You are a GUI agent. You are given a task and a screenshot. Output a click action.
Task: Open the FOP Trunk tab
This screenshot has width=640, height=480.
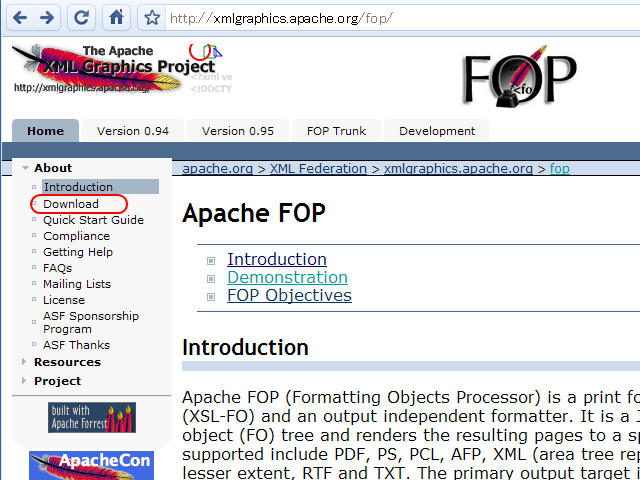[337, 131]
